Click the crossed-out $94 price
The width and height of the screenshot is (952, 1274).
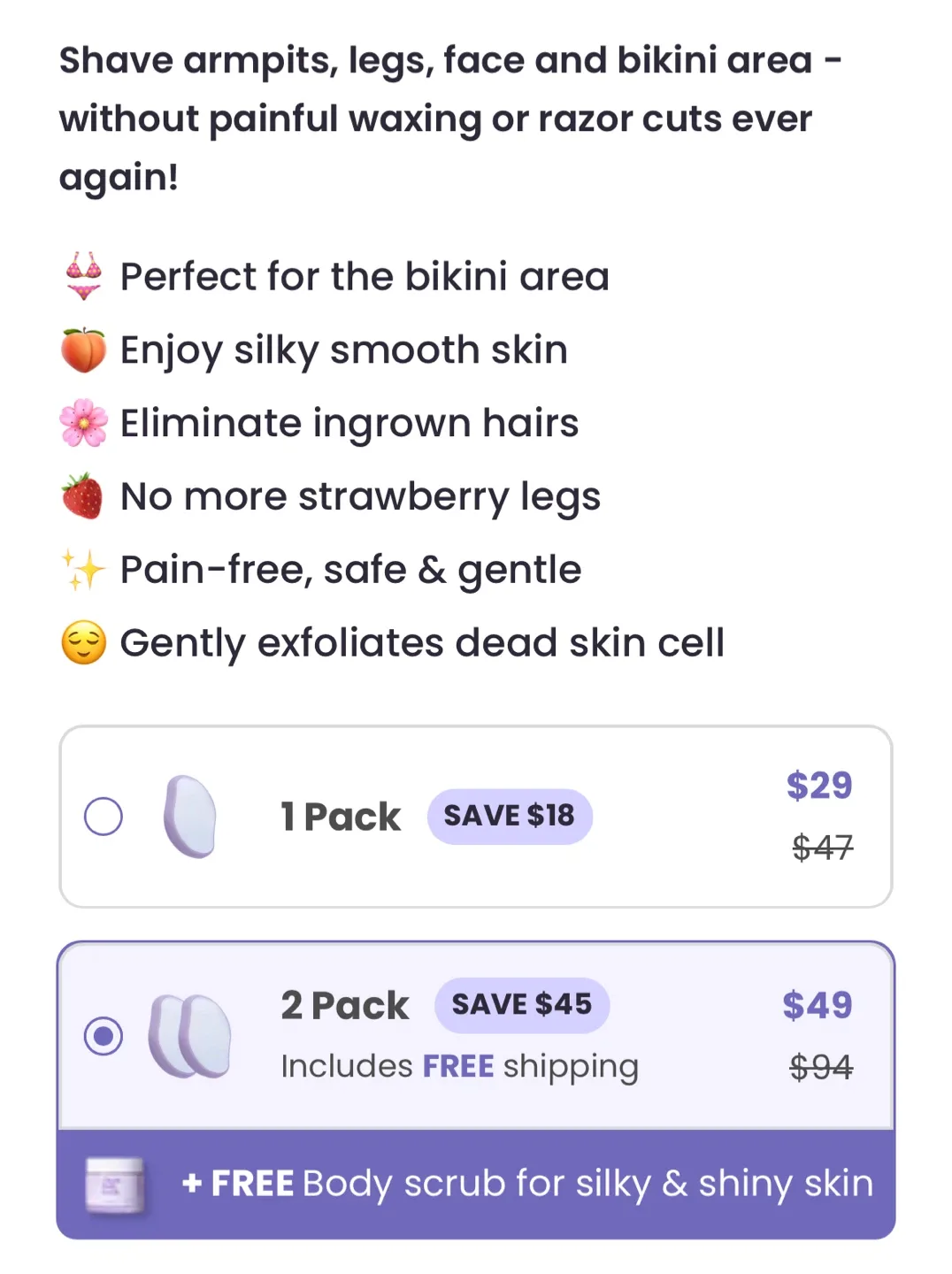coord(821,1068)
